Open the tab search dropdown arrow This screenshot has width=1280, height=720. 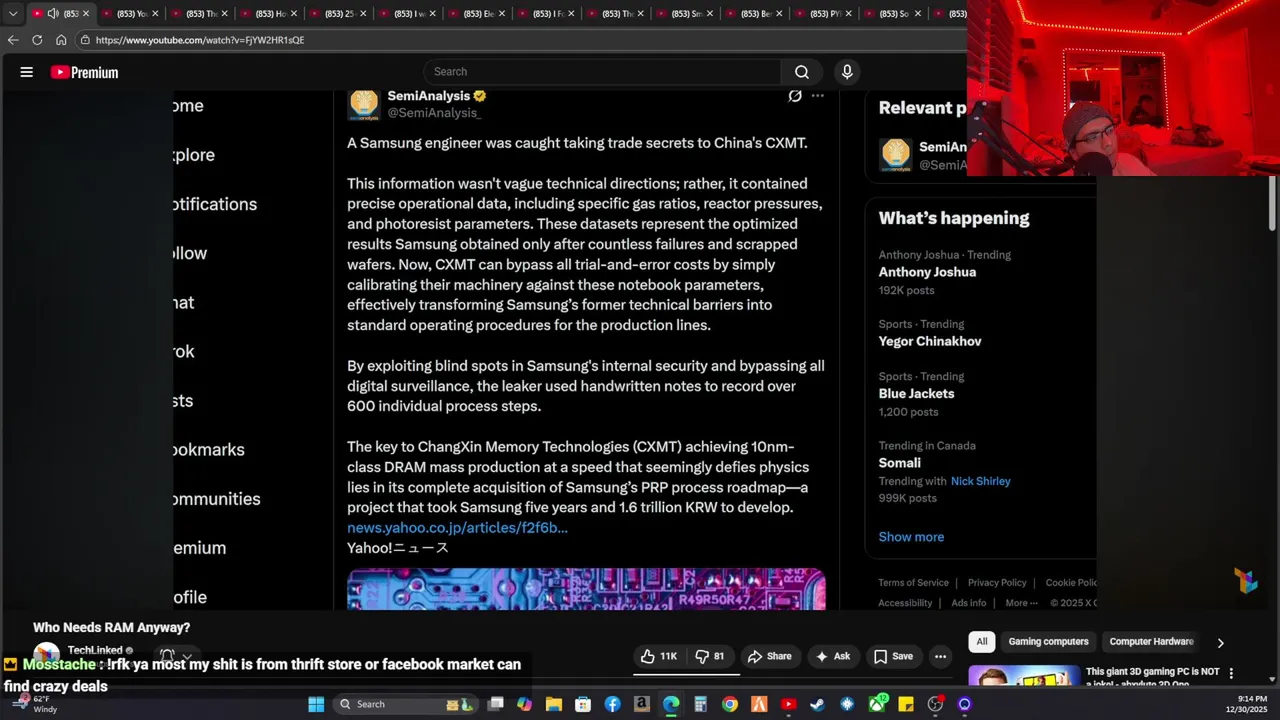13,14
